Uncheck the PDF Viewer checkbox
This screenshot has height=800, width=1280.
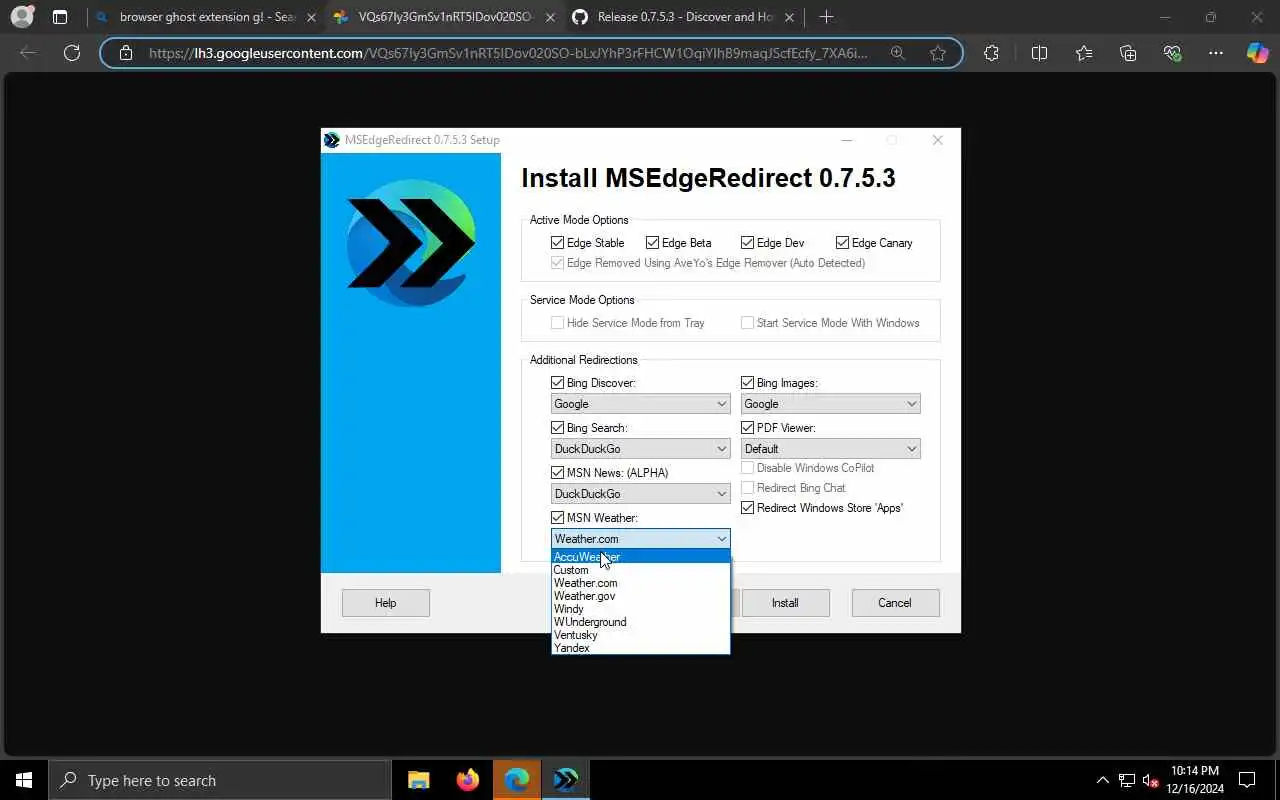tap(748, 428)
